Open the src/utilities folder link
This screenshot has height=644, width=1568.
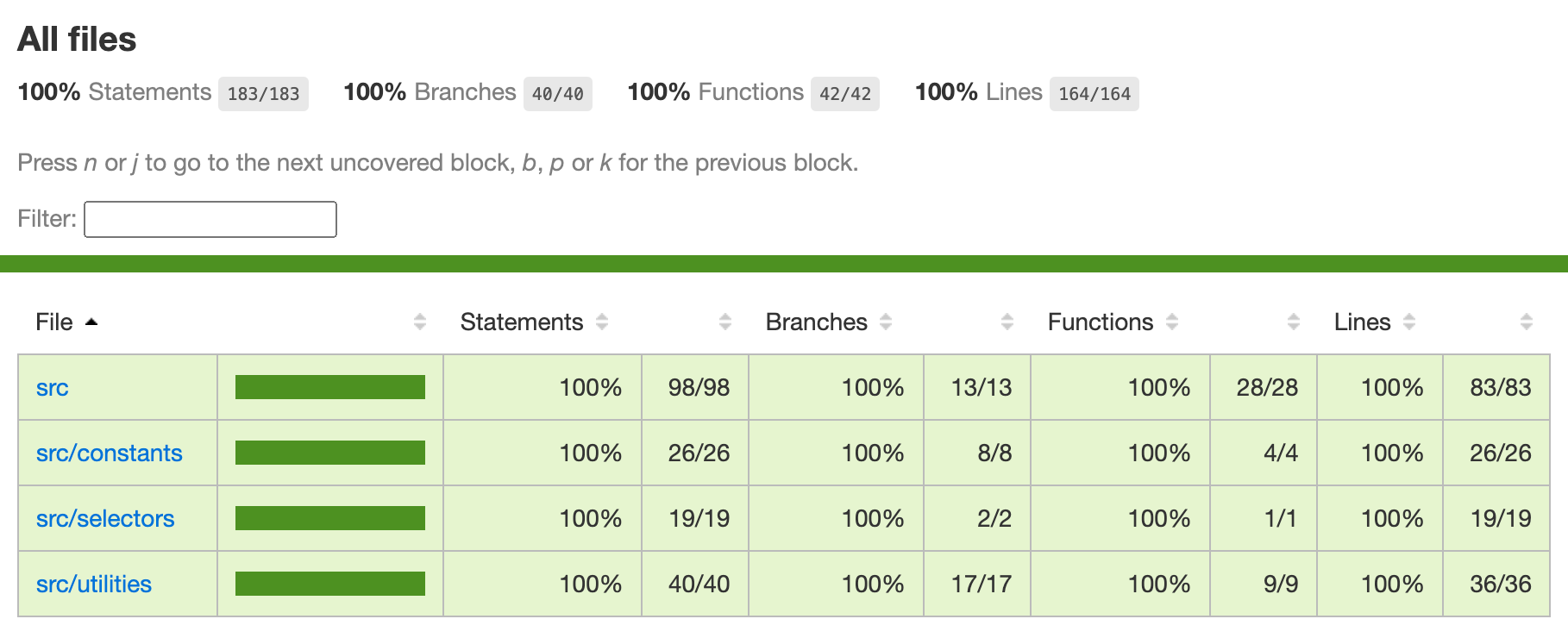click(x=93, y=585)
